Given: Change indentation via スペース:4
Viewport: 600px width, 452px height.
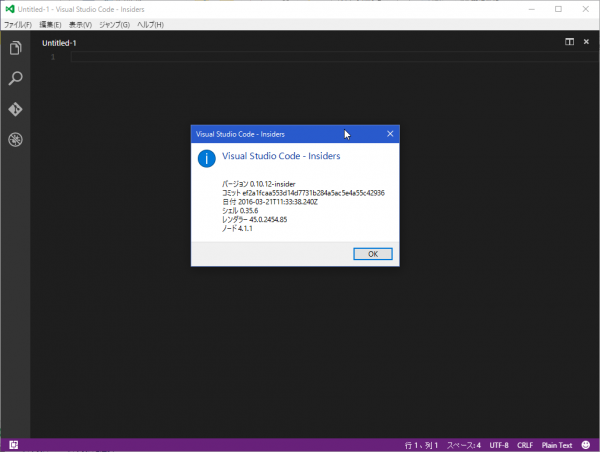Looking at the screenshot, I should pos(463,445).
